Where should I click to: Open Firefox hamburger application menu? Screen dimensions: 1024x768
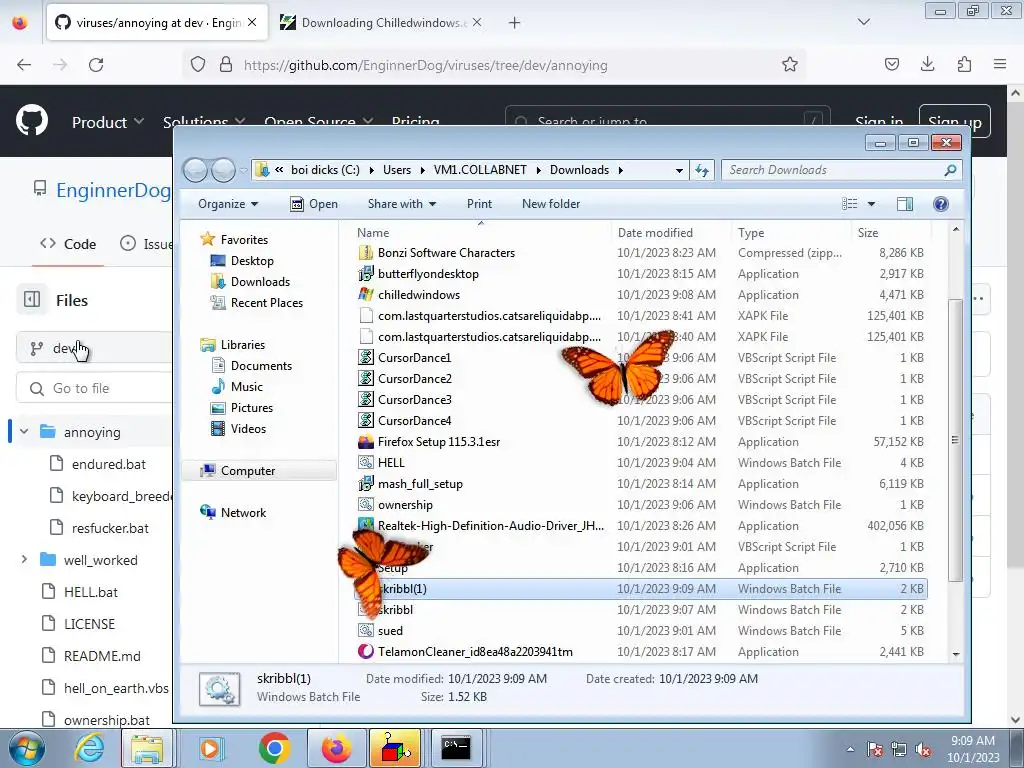point(1000,64)
